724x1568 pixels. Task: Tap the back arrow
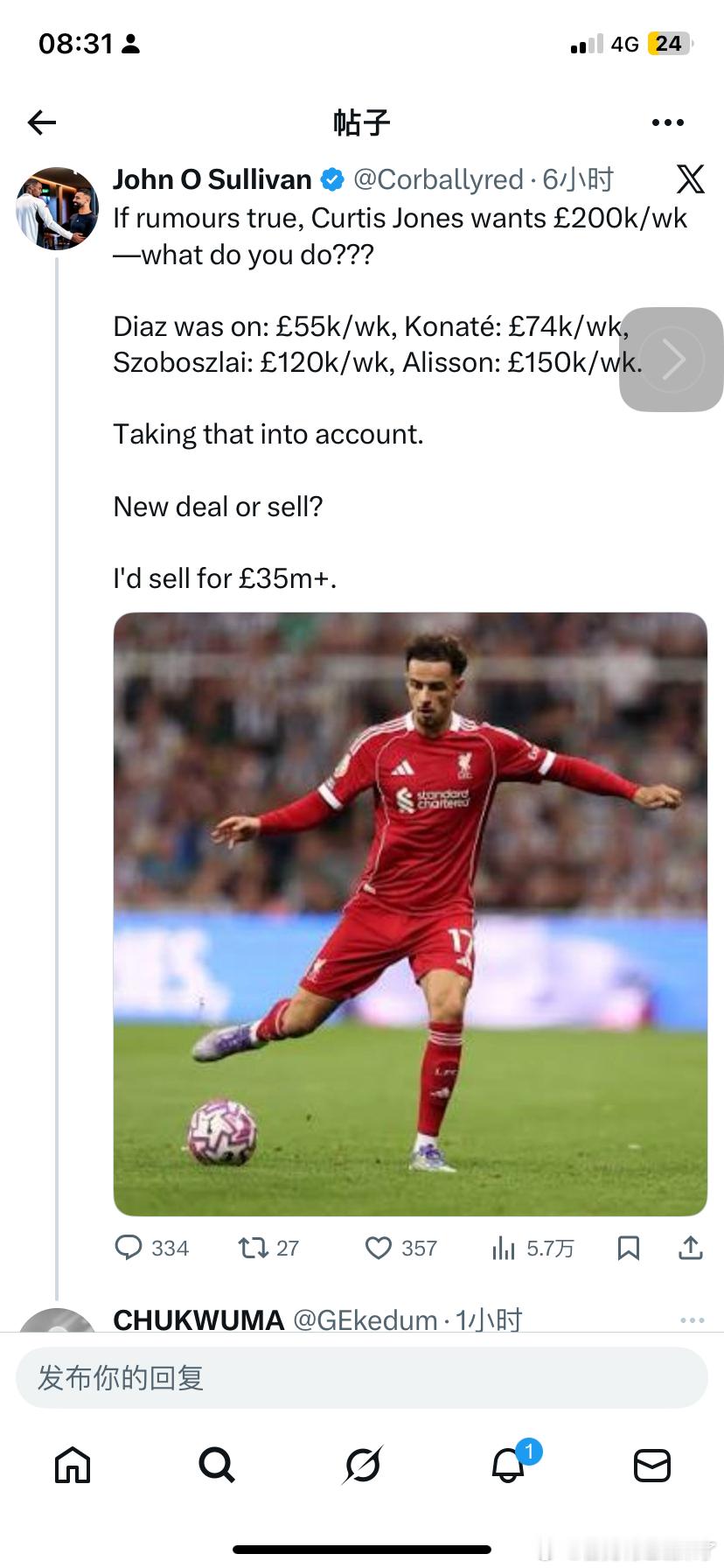tap(42, 122)
